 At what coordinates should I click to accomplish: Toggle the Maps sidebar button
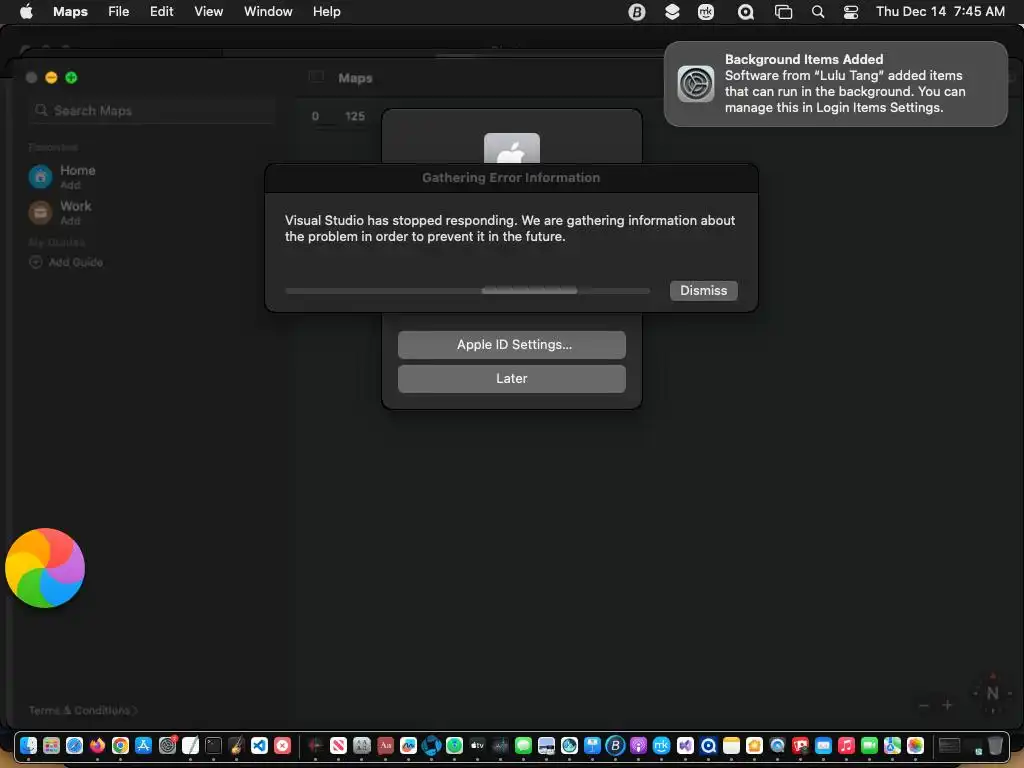(x=316, y=77)
